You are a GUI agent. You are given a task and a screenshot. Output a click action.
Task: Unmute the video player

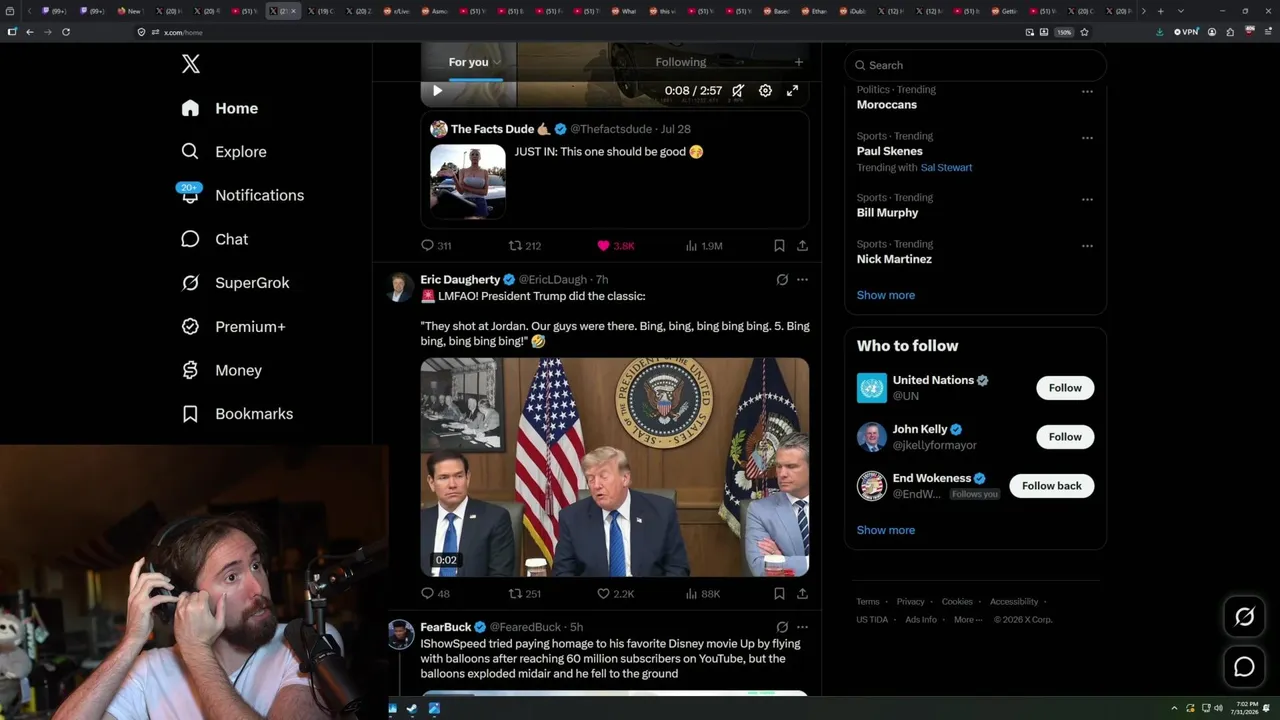tap(738, 91)
